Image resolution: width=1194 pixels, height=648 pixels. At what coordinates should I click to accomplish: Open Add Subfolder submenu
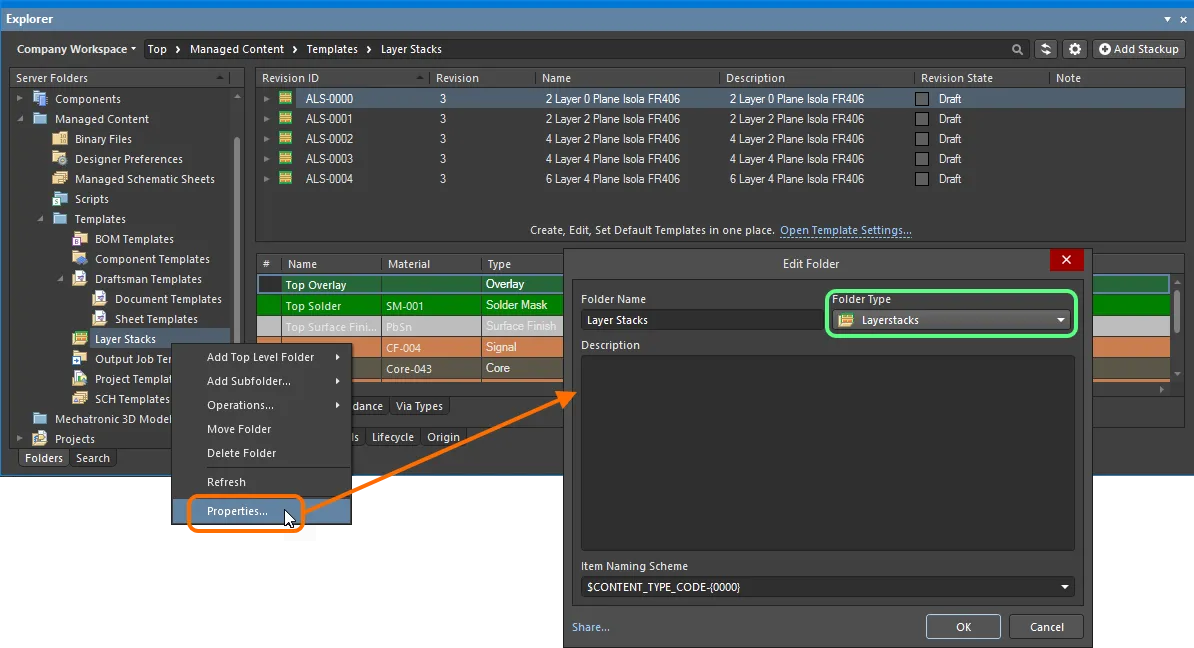[x=261, y=381]
